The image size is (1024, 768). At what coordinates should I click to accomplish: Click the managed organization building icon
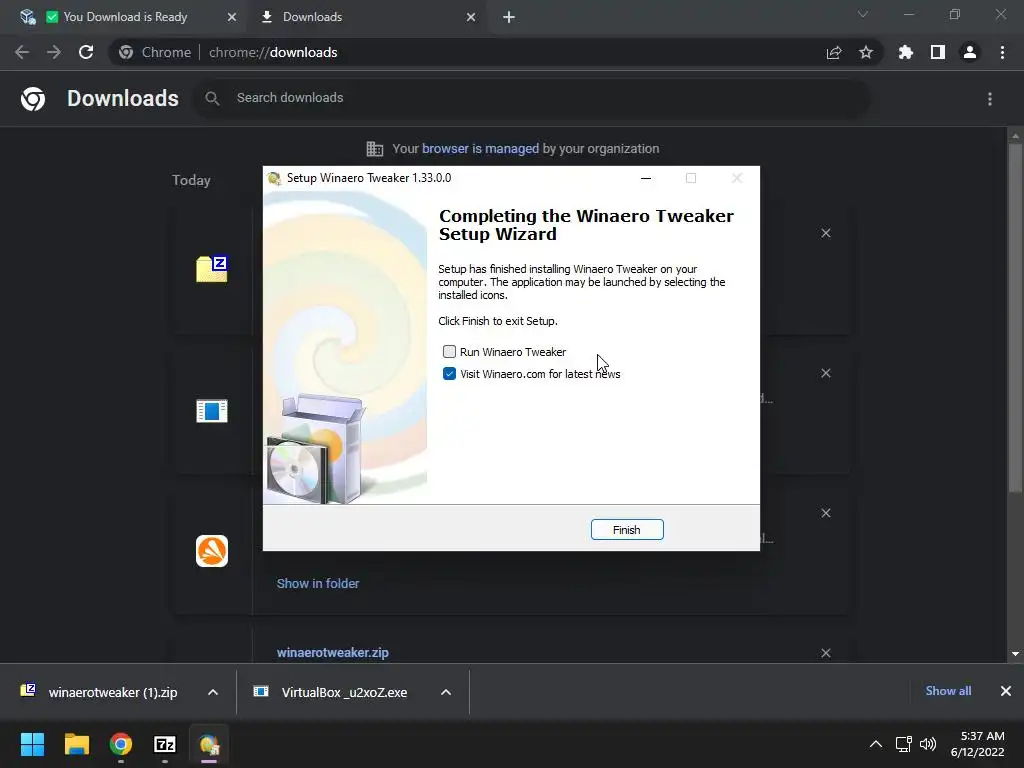[x=375, y=149]
